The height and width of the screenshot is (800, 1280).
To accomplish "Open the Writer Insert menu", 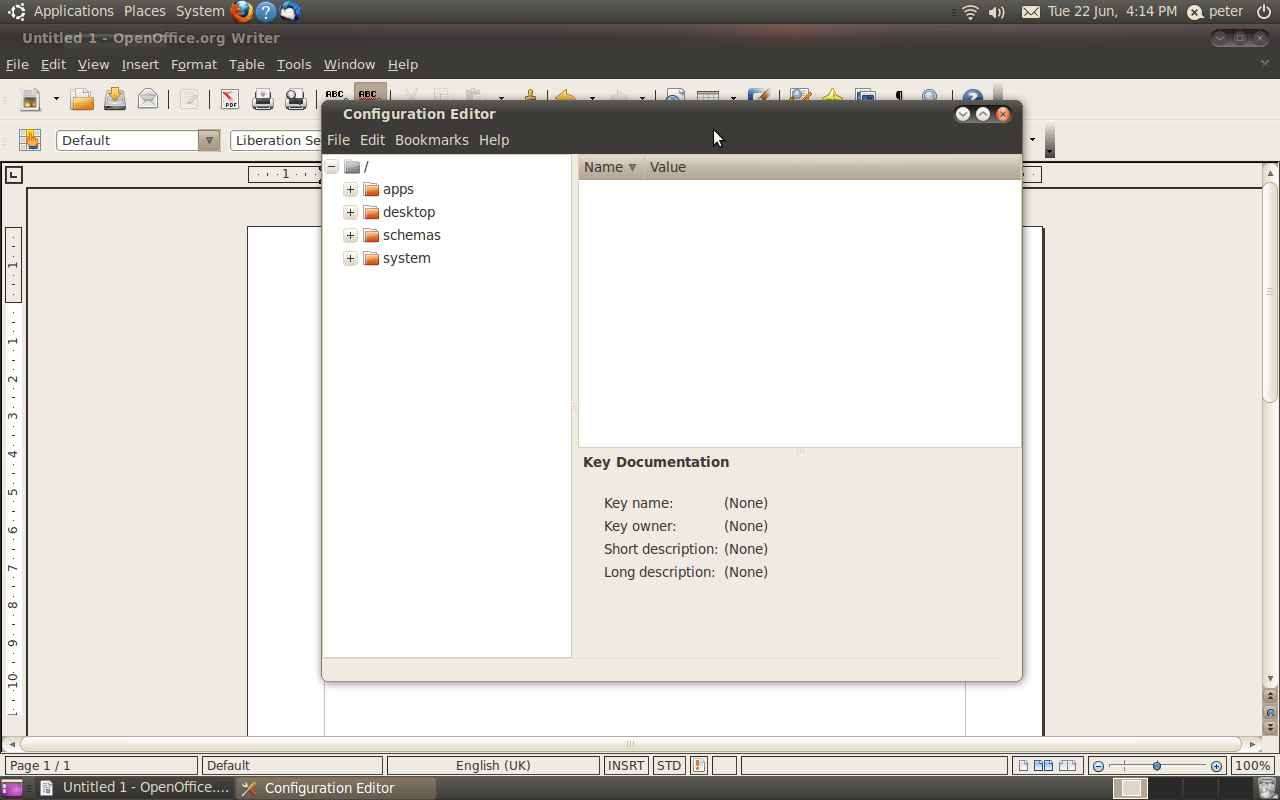I will pos(140,64).
